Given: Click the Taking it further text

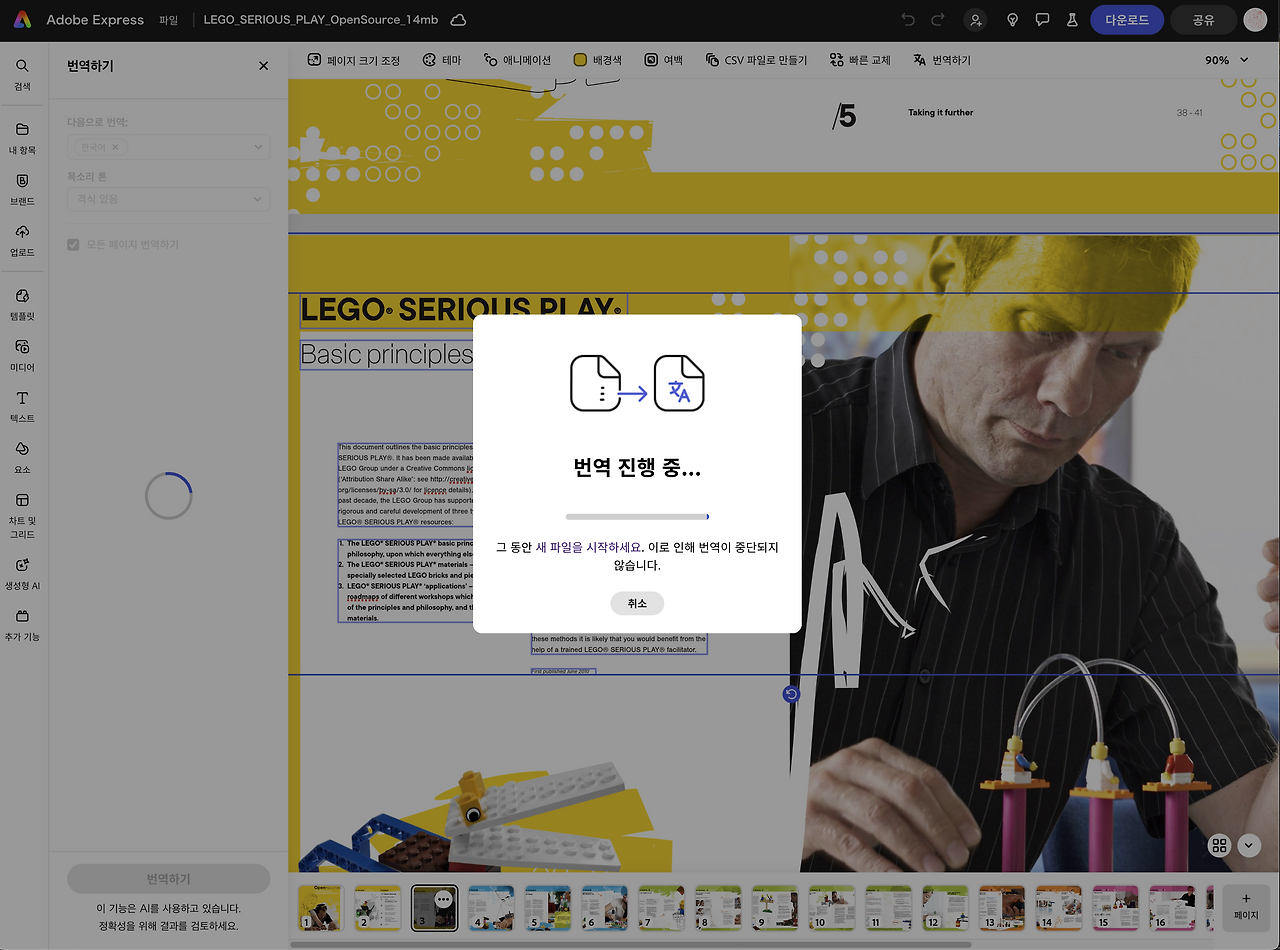Looking at the screenshot, I should [940, 113].
